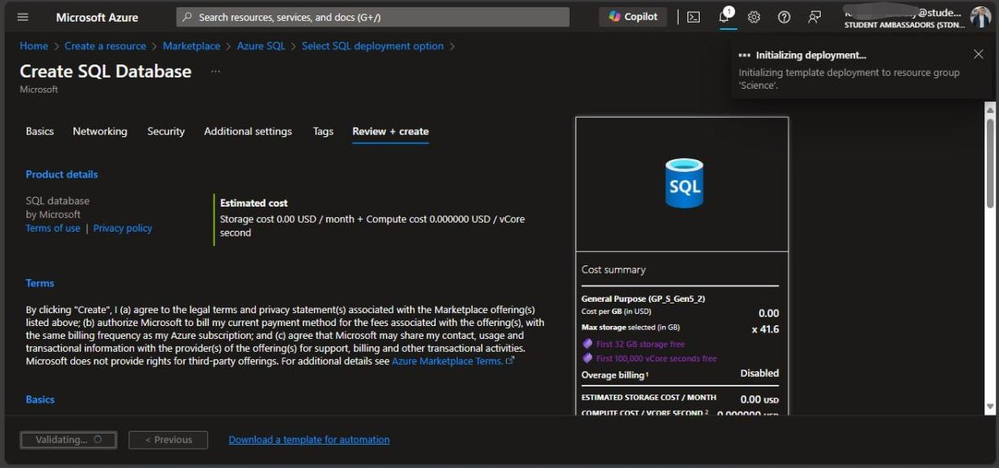Click the Microsoft Azure logo text

click(97, 17)
